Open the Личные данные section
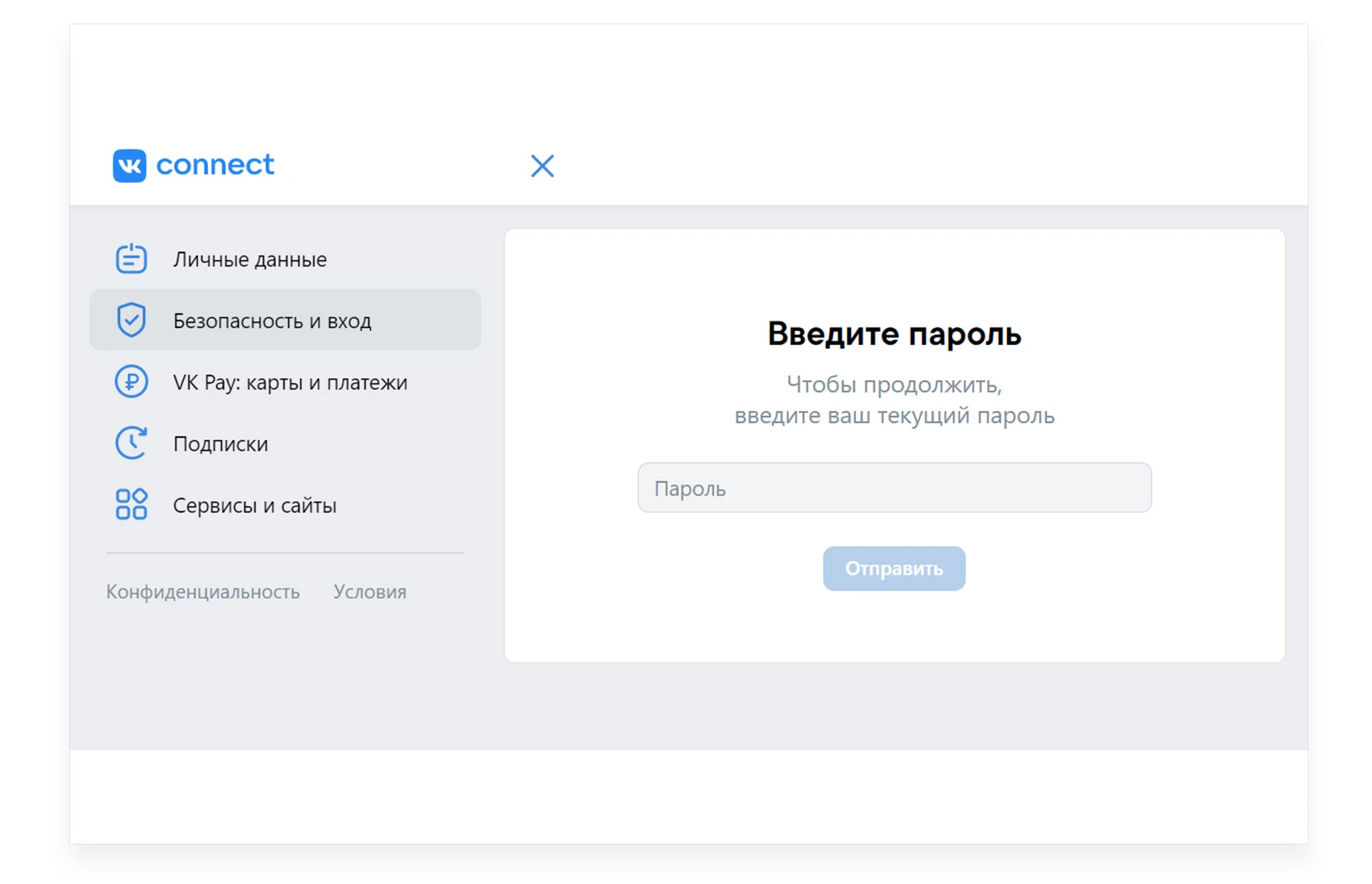 coord(285,259)
